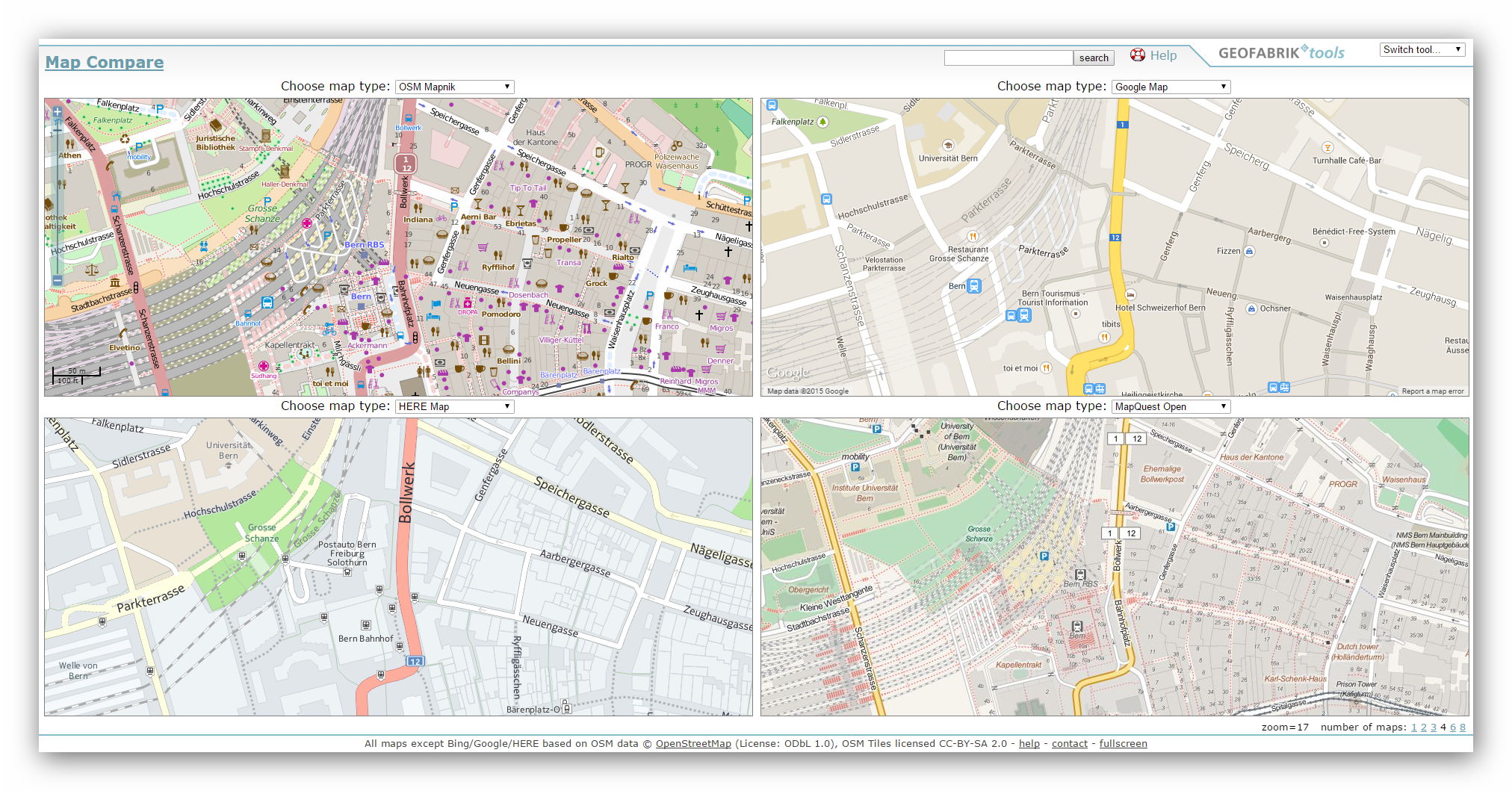
Task: Click the Dutch tower label on MapQuest map
Action: [1357, 651]
